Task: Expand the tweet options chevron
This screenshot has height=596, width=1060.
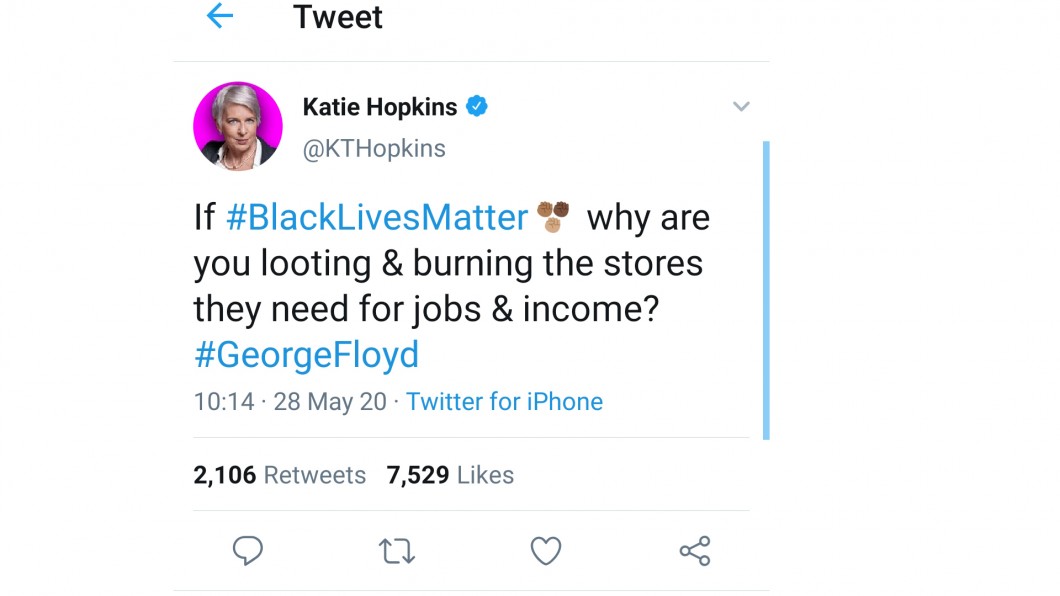Action: 741,107
